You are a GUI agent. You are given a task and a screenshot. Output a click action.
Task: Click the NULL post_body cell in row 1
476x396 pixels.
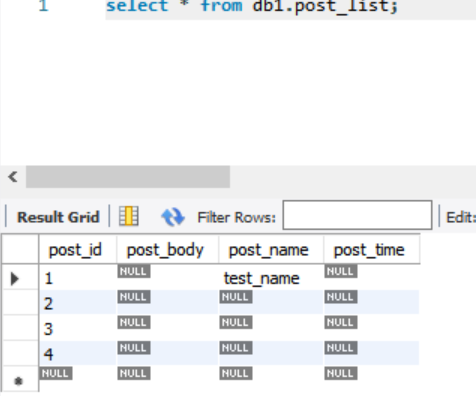tap(168, 278)
